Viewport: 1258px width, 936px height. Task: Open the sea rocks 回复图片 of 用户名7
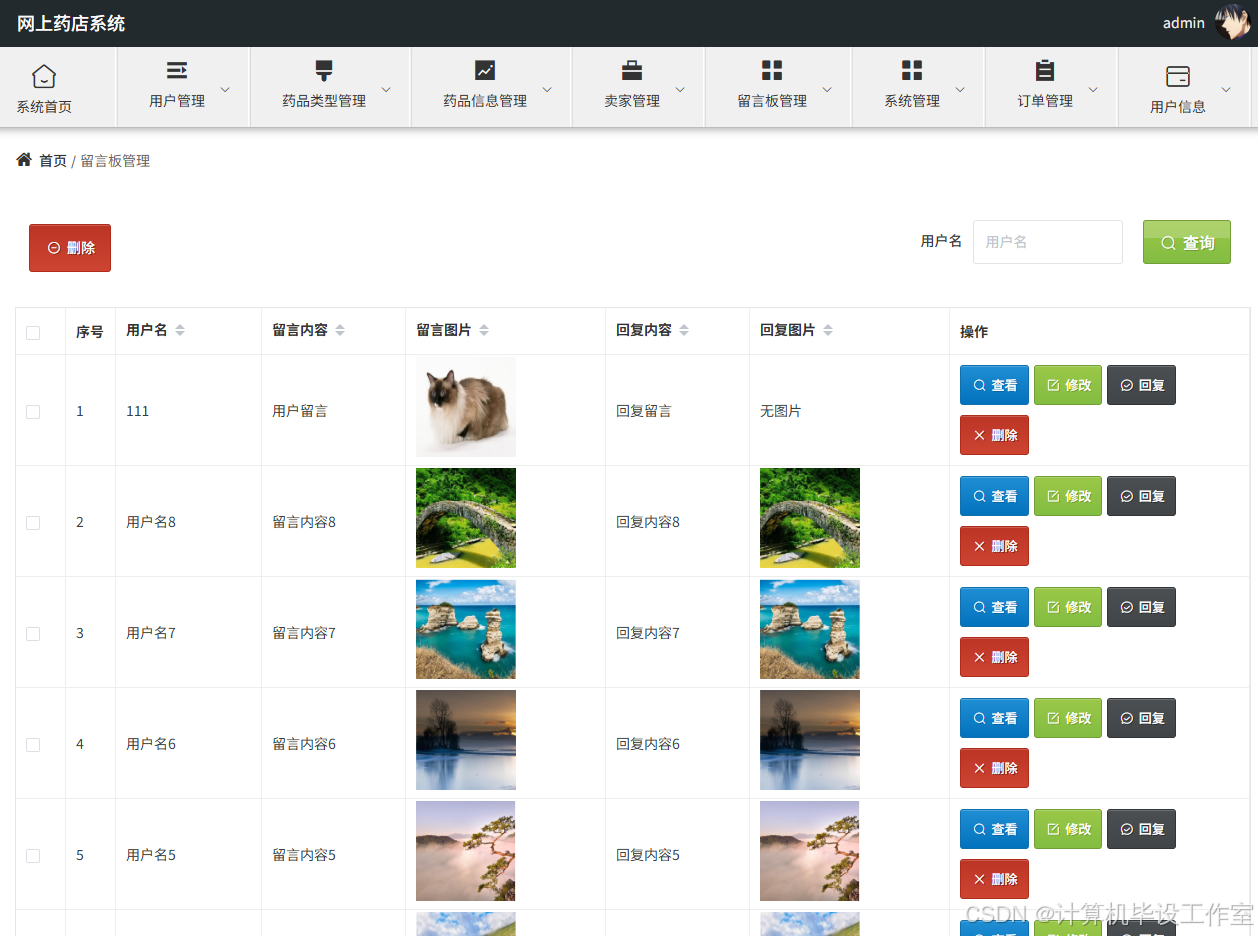click(810, 629)
